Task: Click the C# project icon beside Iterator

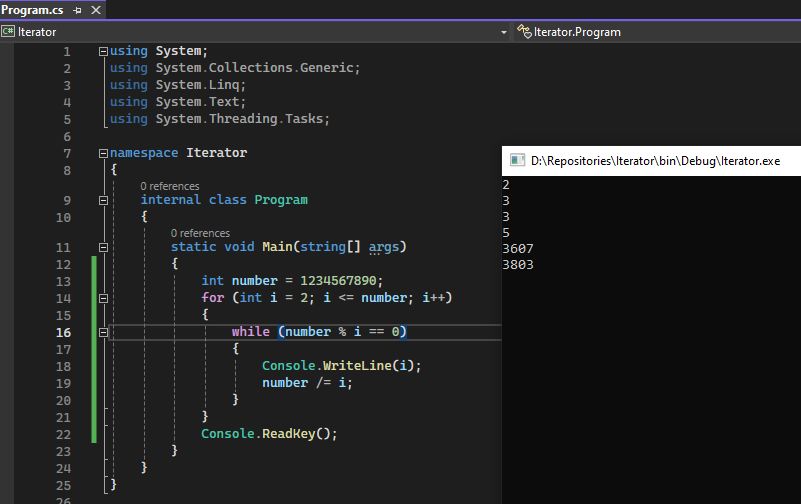Action: point(8,32)
